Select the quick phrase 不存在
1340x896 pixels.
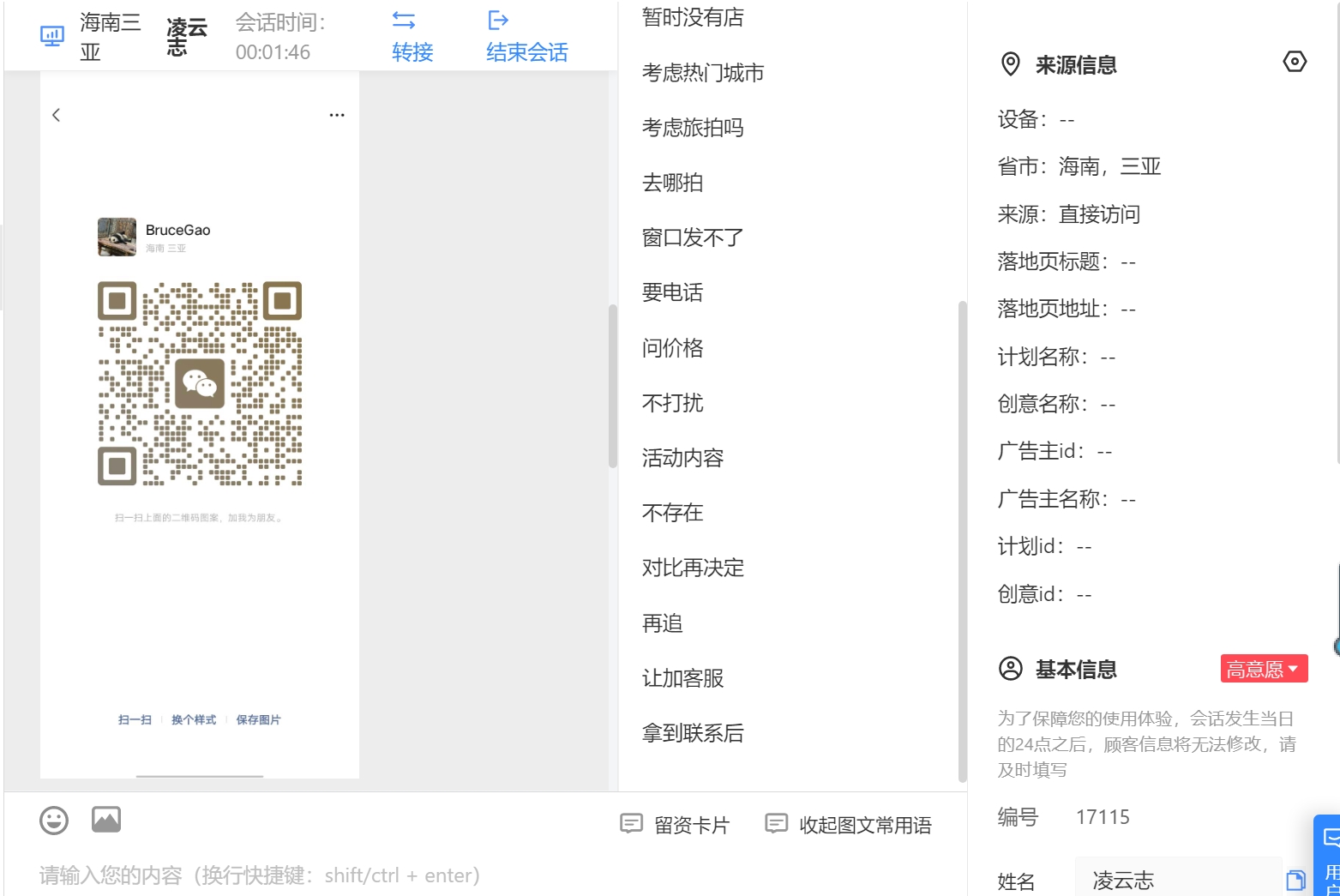672,513
